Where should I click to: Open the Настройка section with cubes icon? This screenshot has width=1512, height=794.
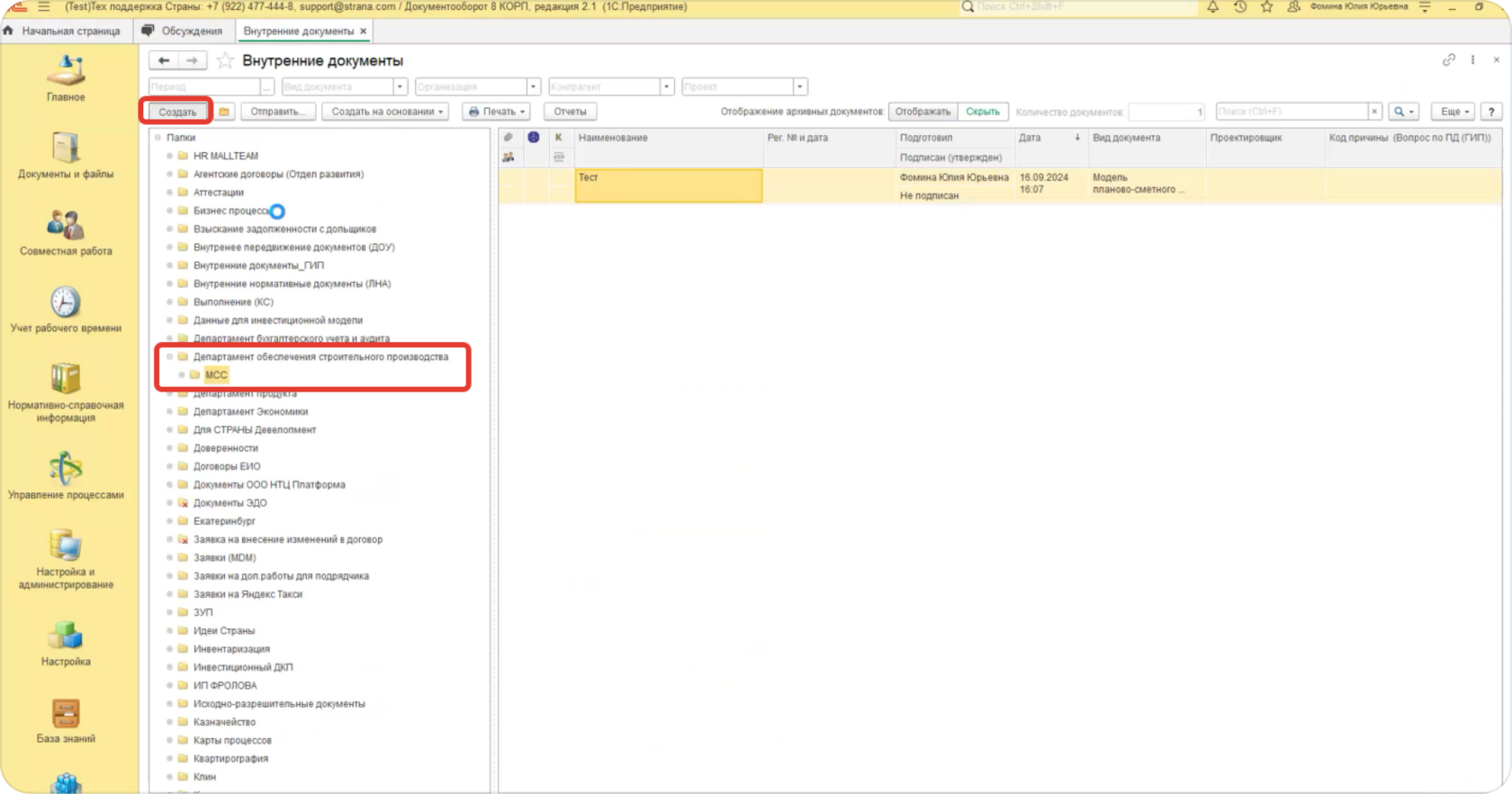66,643
